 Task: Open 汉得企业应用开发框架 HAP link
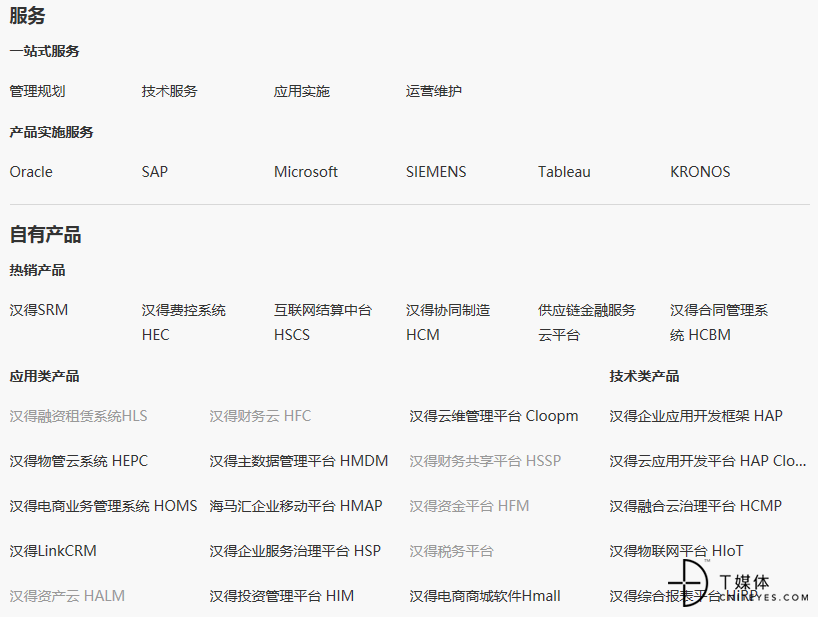click(x=696, y=416)
